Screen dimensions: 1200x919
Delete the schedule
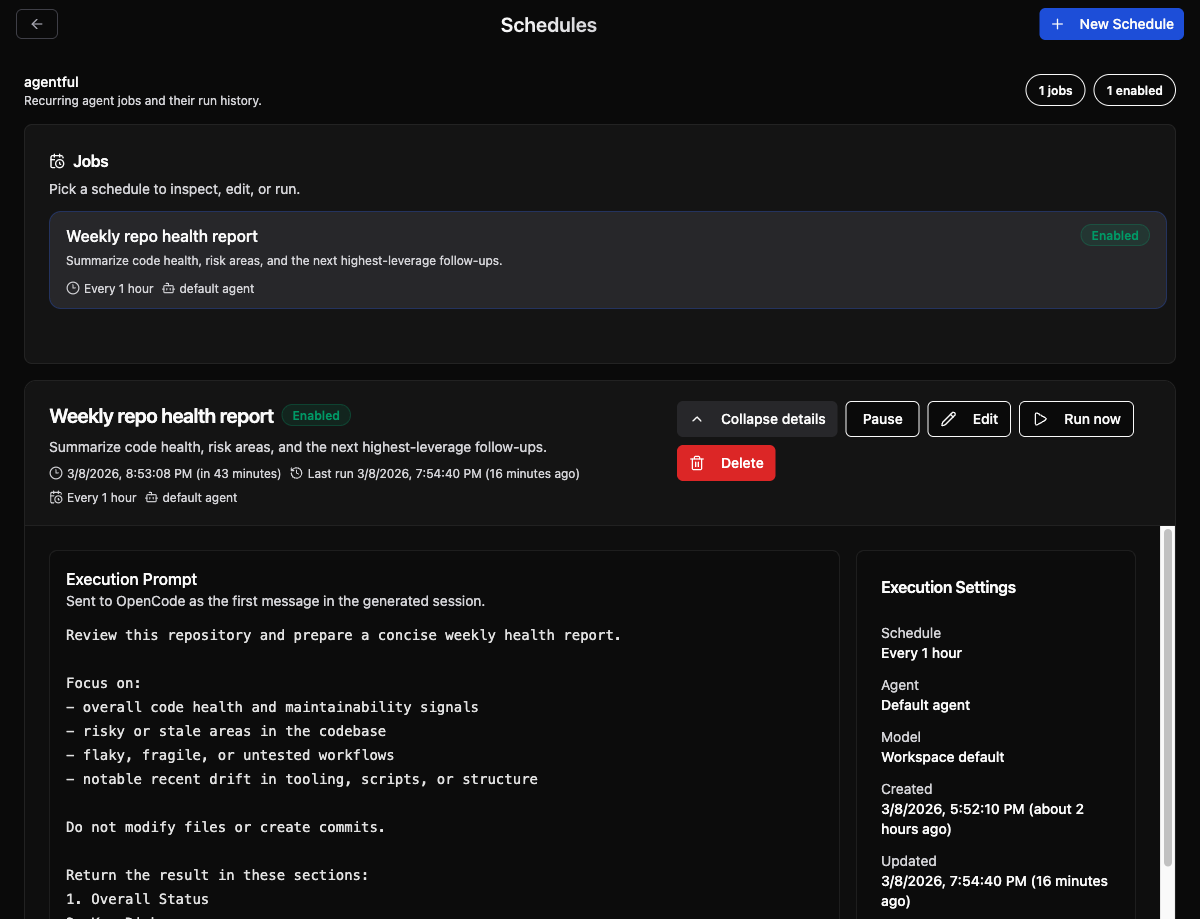[x=726, y=463]
